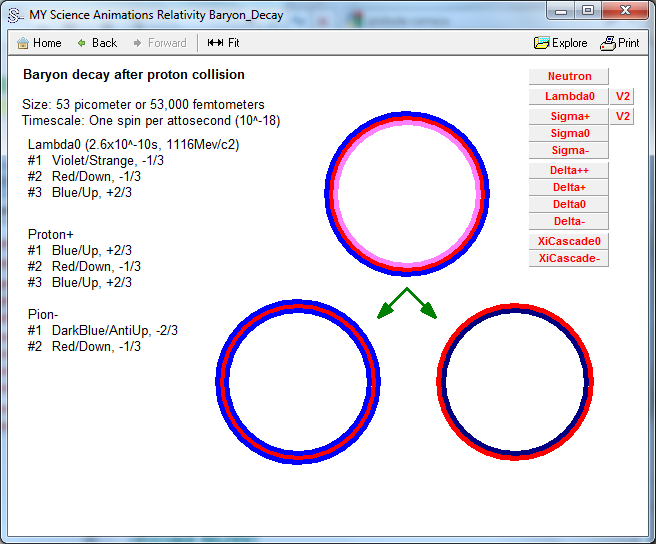656x544 pixels.
Task: Display the XiCascade0 decay
Action: [569, 241]
